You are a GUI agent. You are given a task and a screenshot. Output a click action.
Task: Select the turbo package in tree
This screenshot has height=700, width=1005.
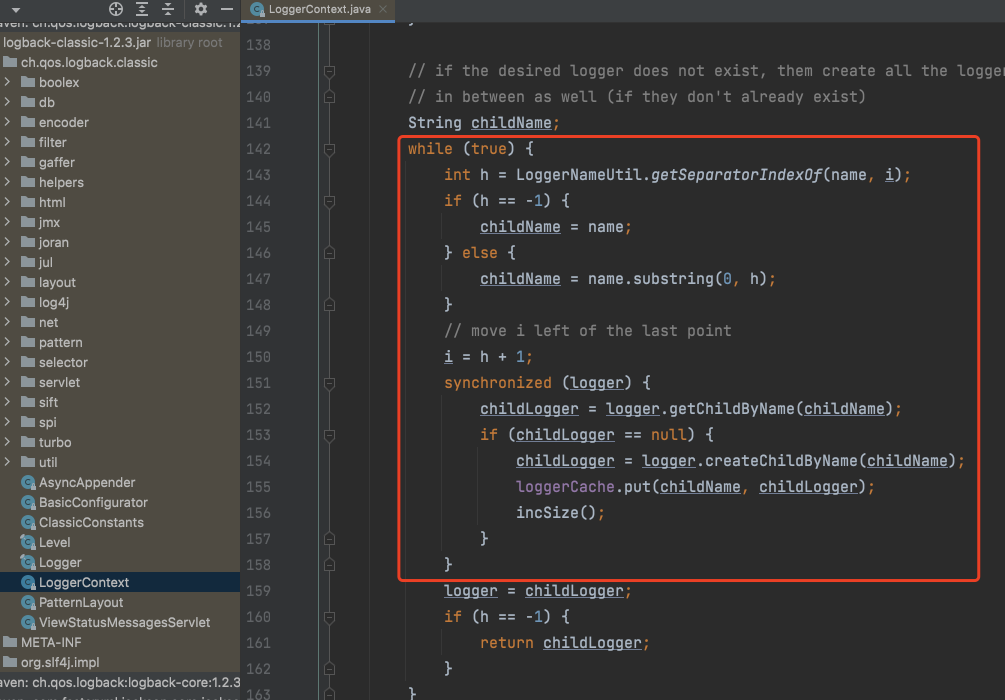[x=54, y=442]
